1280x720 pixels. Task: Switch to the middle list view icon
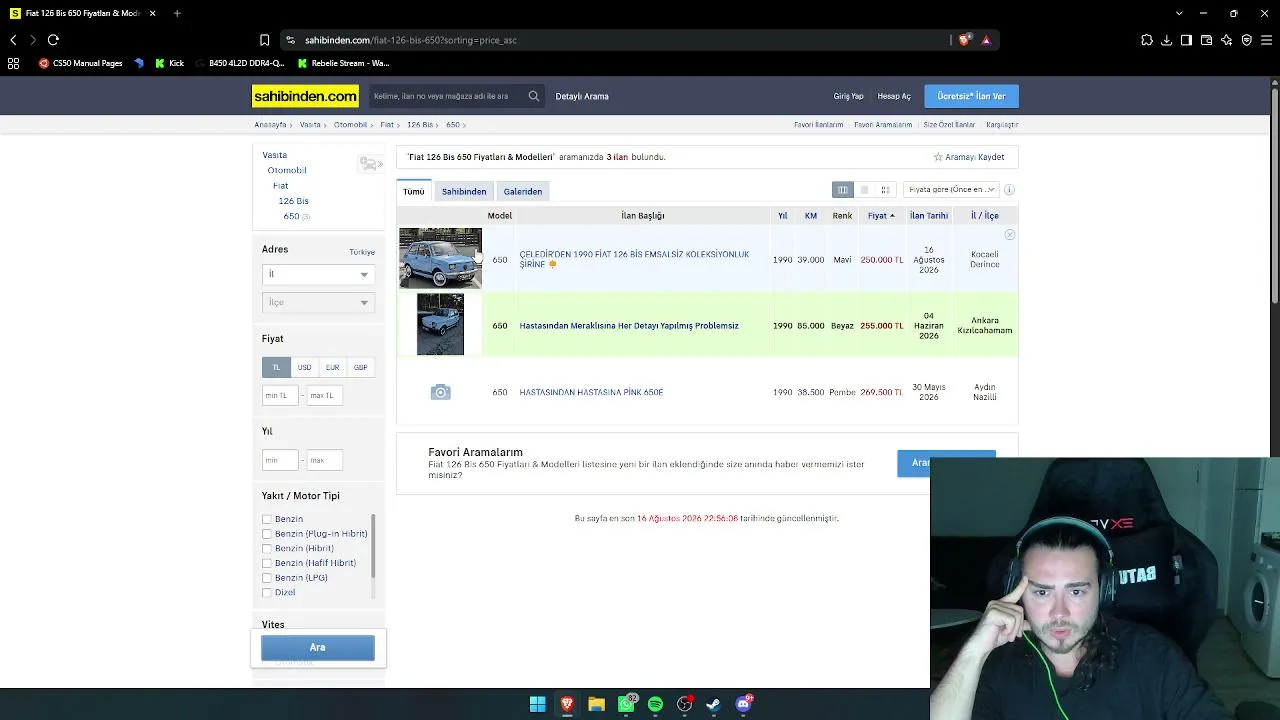pos(864,190)
